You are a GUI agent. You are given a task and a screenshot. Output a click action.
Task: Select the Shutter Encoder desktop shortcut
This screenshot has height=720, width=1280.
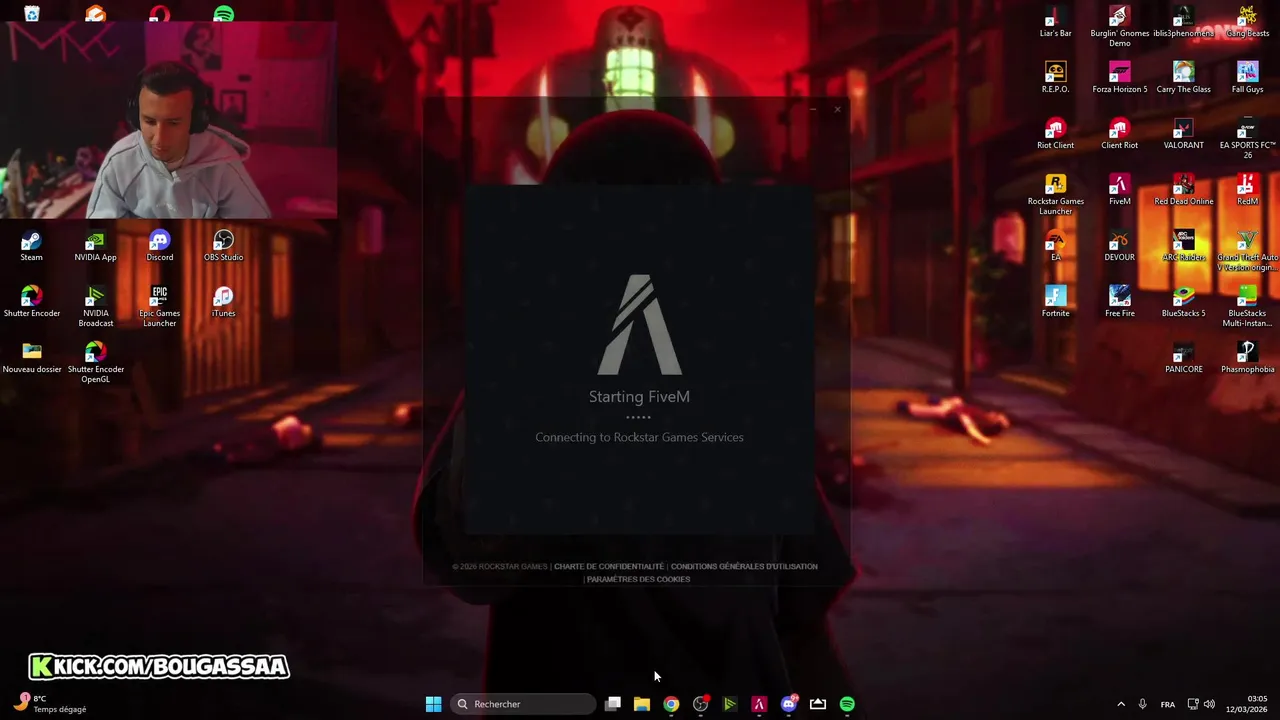[31, 301]
